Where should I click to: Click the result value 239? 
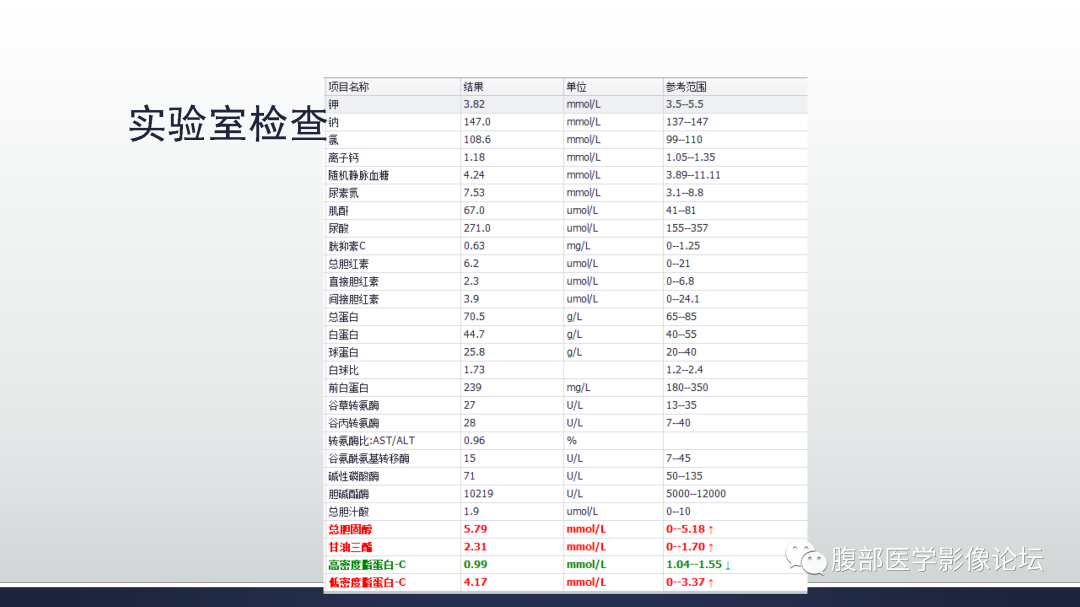[472, 388]
